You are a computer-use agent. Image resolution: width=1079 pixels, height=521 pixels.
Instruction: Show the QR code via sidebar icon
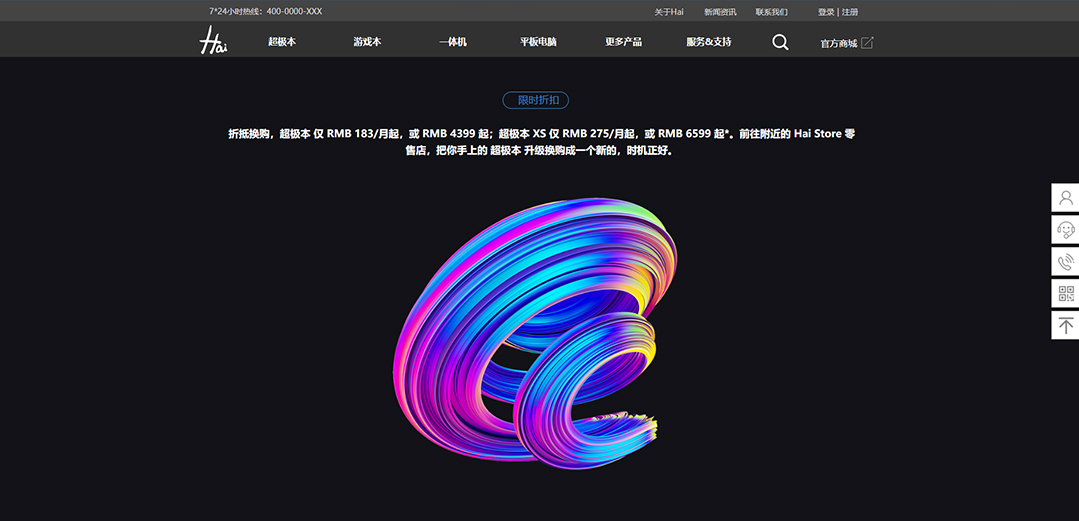tap(1065, 294)
